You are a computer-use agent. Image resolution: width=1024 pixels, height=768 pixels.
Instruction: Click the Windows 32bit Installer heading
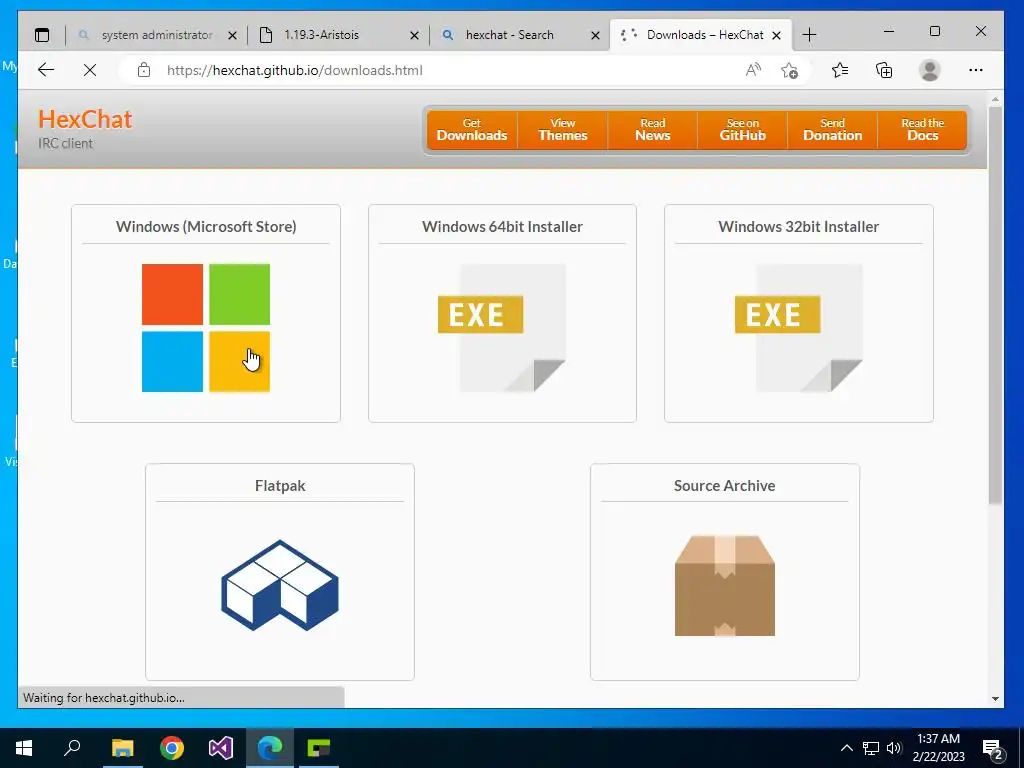(x=798, y=227)
